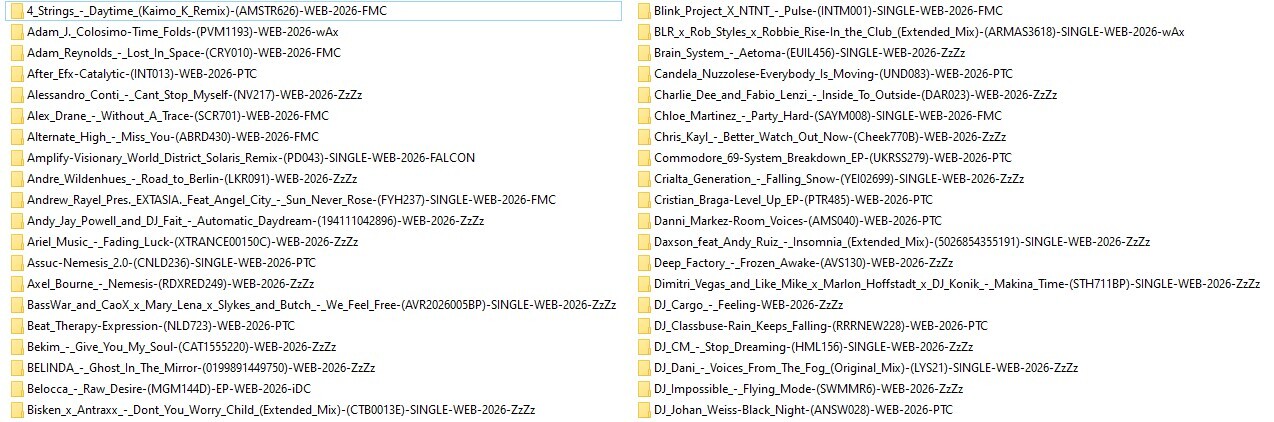Click folder icon of Cristian_Braga Level_Up_EP
This screenshot has width=1274, height=422.
(643, 200)
